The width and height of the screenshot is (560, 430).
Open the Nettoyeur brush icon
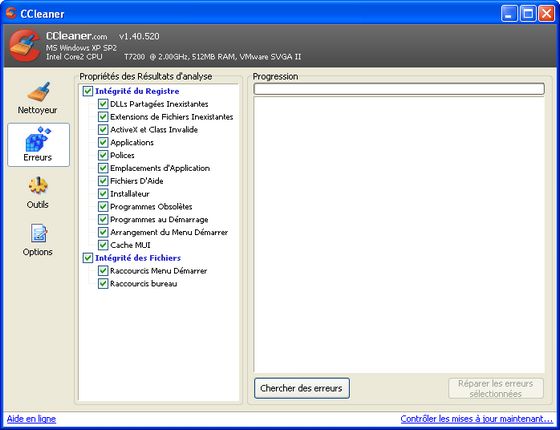coord(39,91)
